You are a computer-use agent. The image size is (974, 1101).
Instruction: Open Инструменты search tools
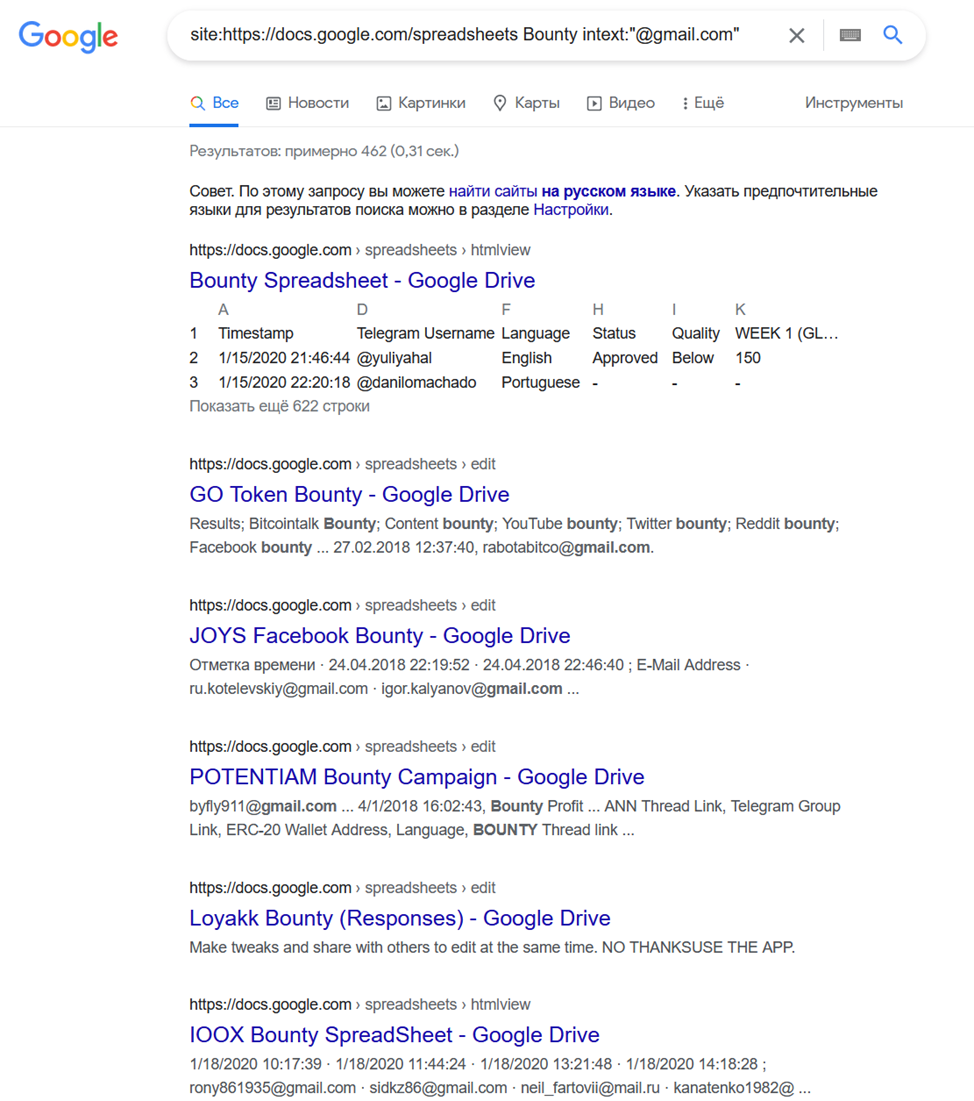[854, 103]
